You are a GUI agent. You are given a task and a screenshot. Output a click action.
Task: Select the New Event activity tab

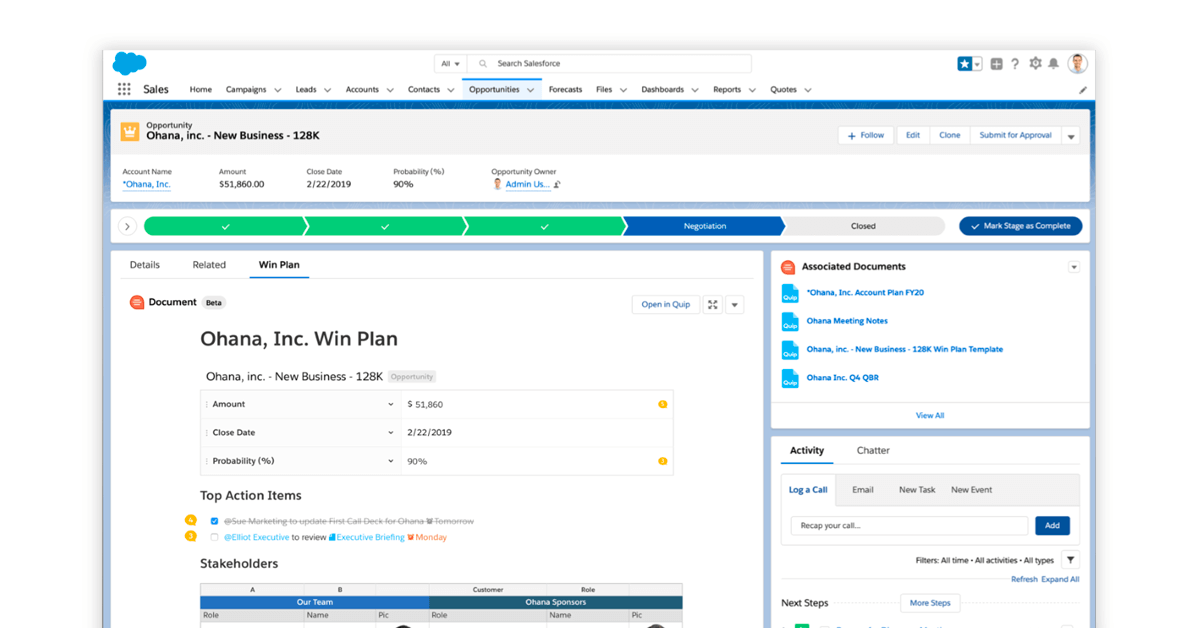(x=971, y=490)
